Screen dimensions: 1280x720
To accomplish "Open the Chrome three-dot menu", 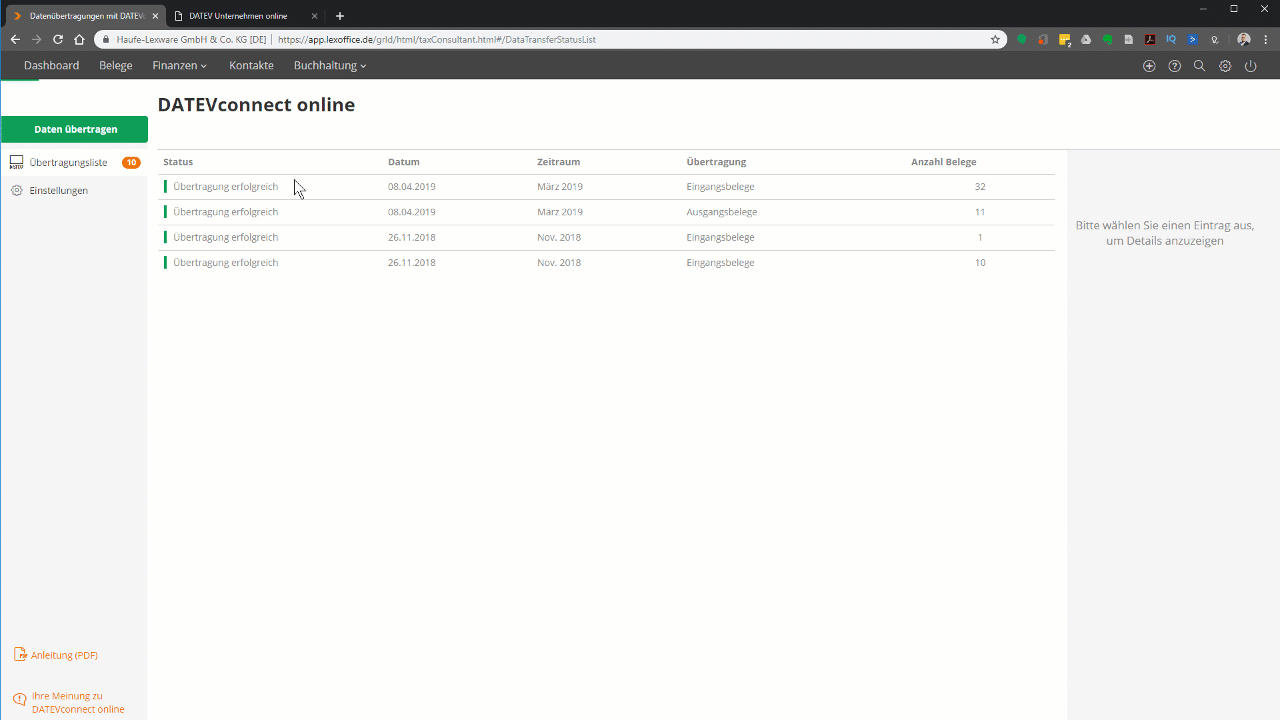I will (1265, 40).
